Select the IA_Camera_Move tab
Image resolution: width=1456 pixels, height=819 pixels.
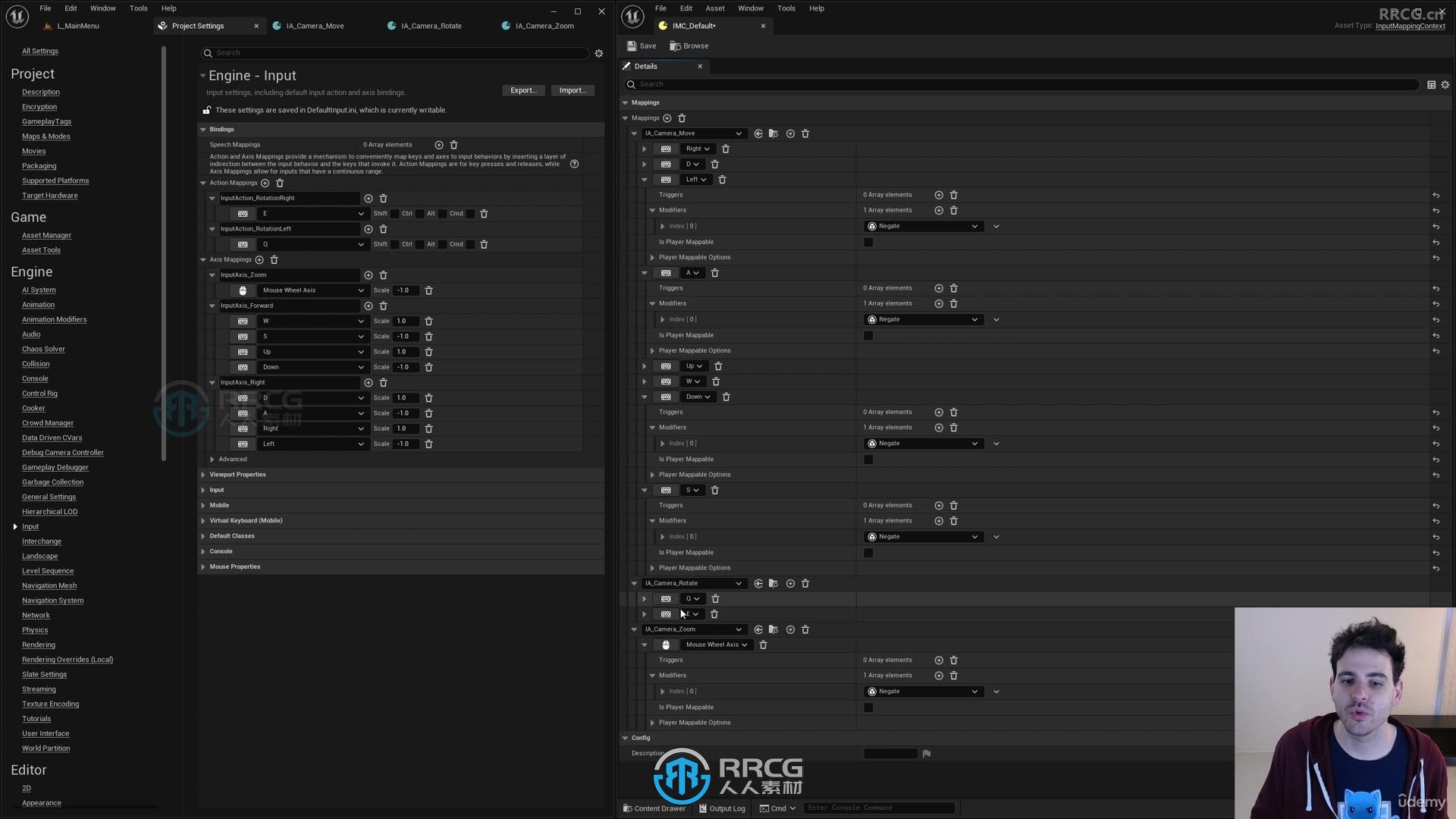coord(314,25)
